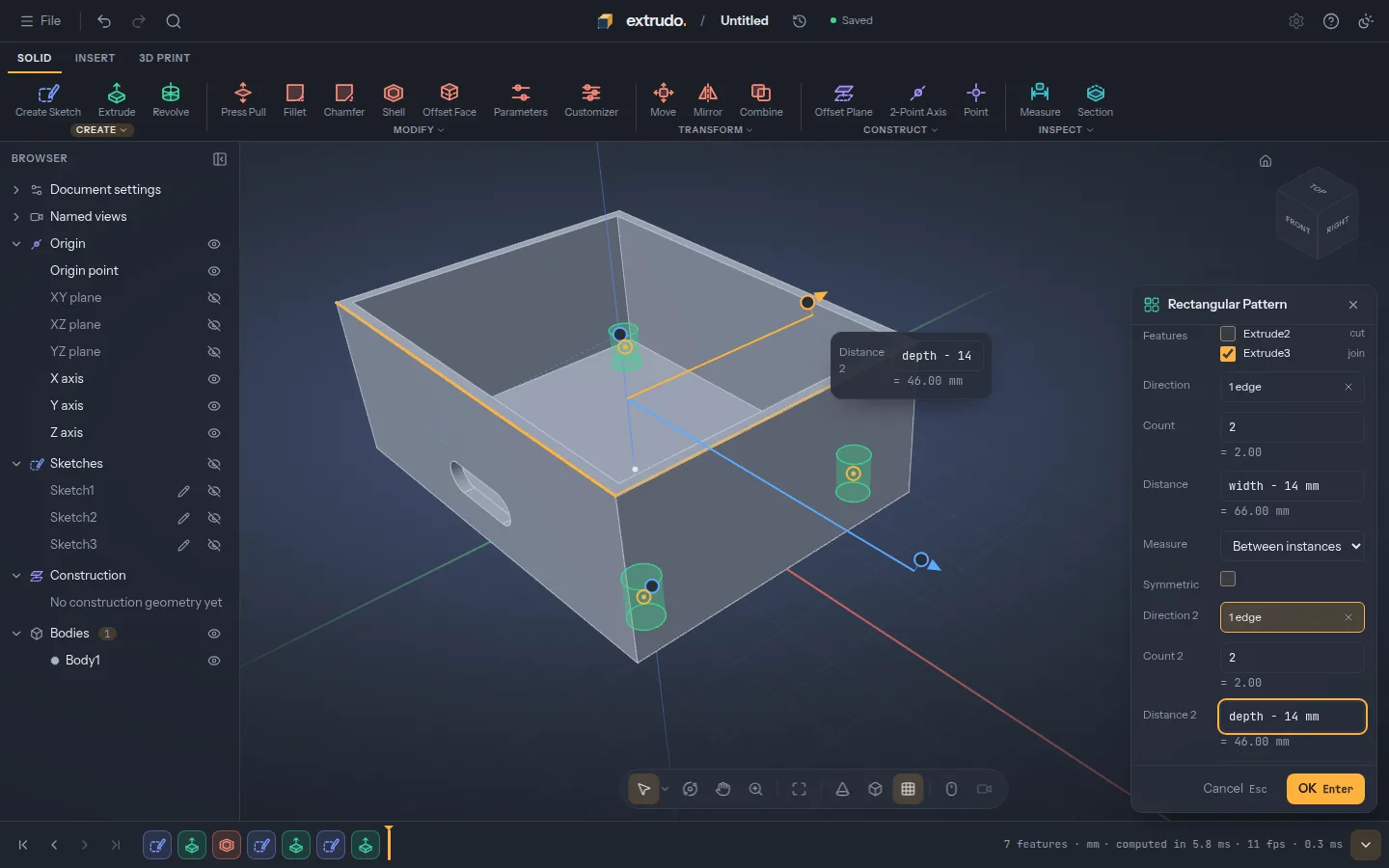Activate the Shell tool
This screenshot has height=868, width=1389.
pyautogui.click(x=394, y=99)
